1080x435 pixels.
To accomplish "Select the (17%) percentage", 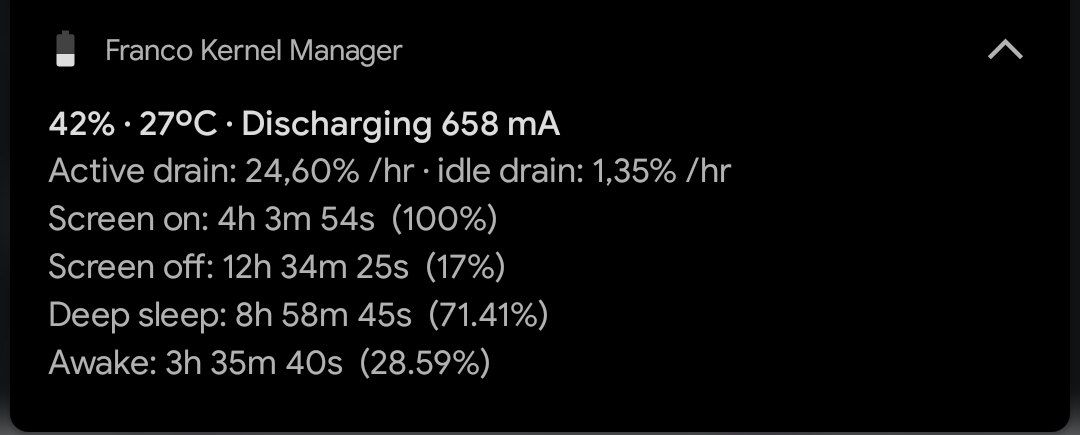I will [465, 267].
